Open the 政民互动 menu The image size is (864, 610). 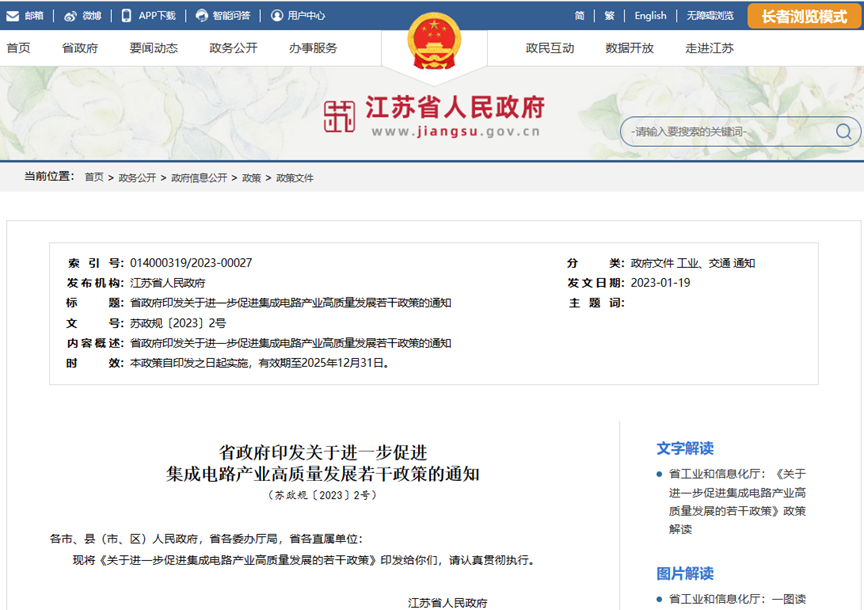[550, 48]
